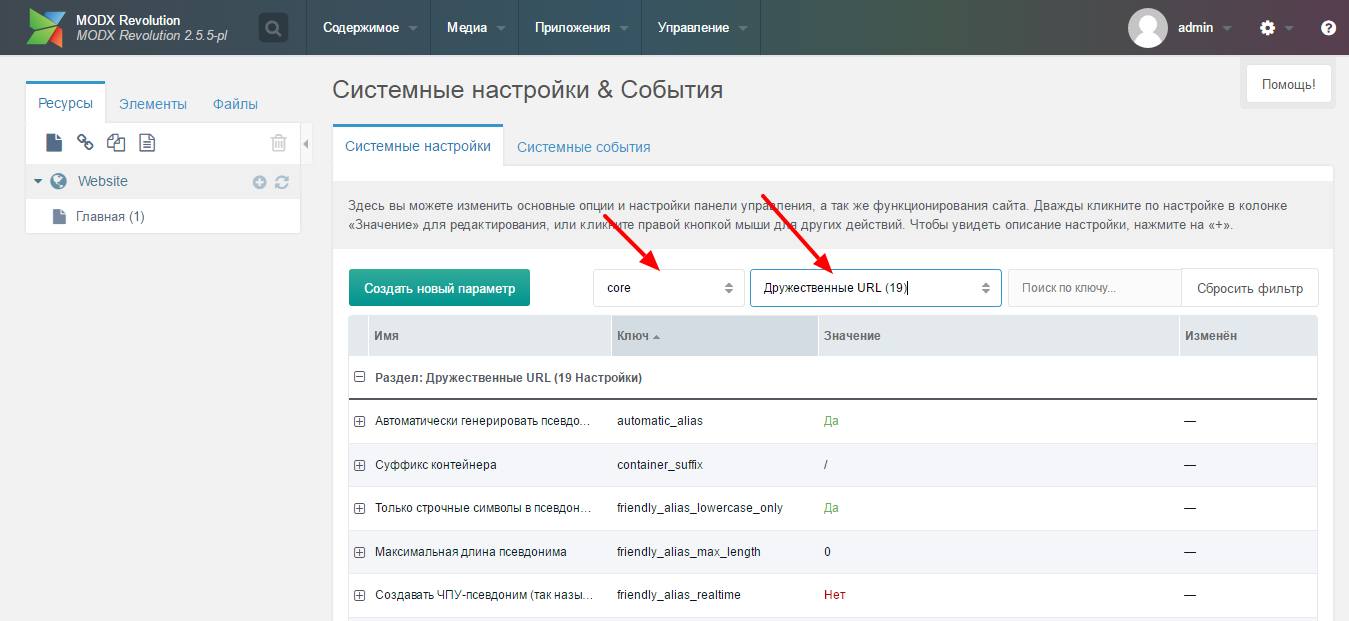Click the new document icon in resource toolbar
The height and width of the screenshot is (621, 1349).
tap(54, 143)
